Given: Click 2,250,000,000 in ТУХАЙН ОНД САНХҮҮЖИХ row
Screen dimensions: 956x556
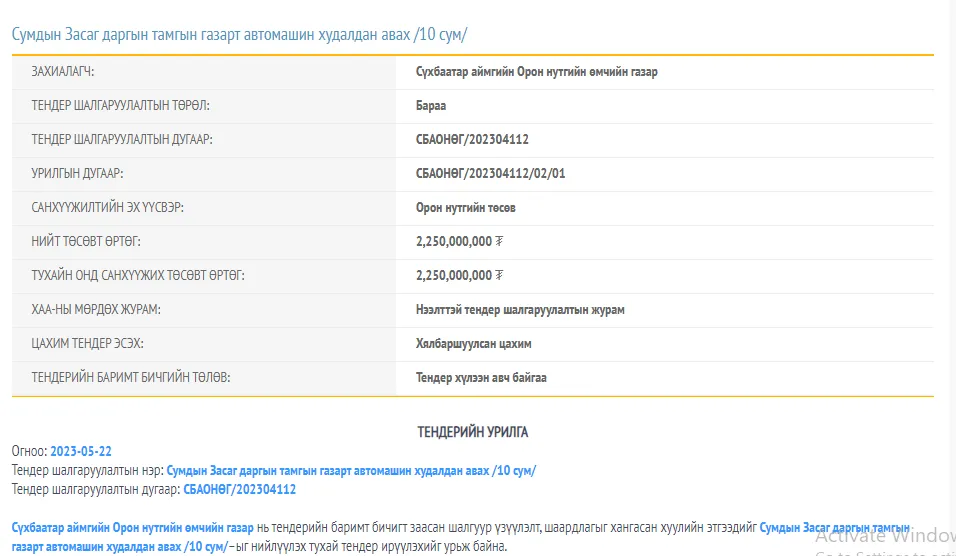Looking at the screenshot, I should pos(459,276).
